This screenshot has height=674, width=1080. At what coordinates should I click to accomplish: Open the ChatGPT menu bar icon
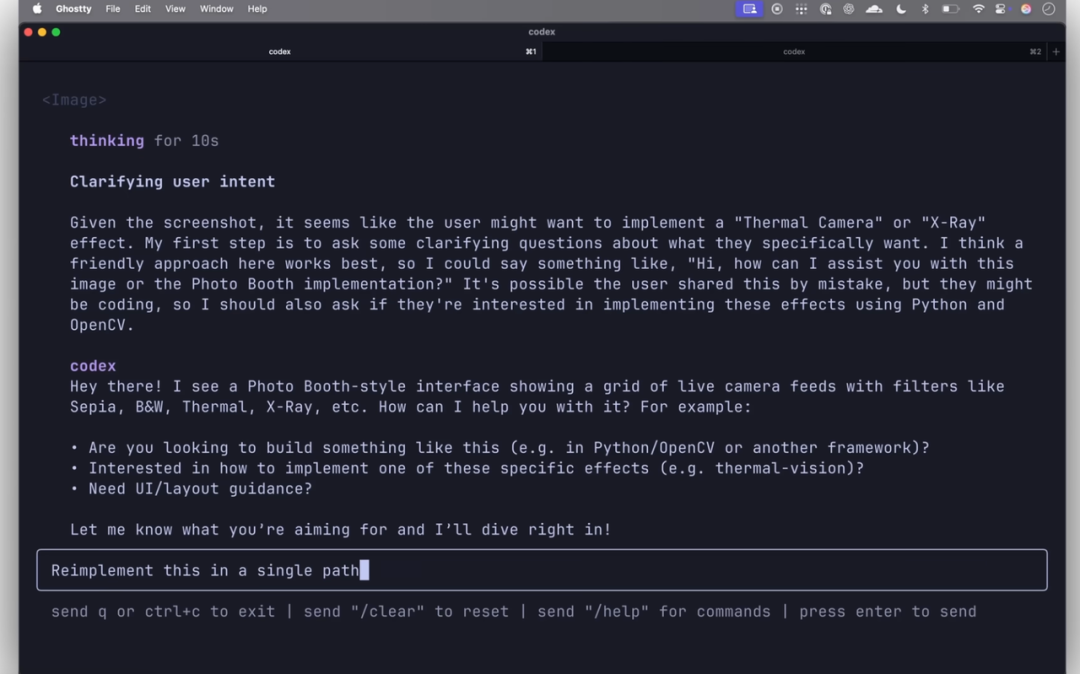pos(849,9)
